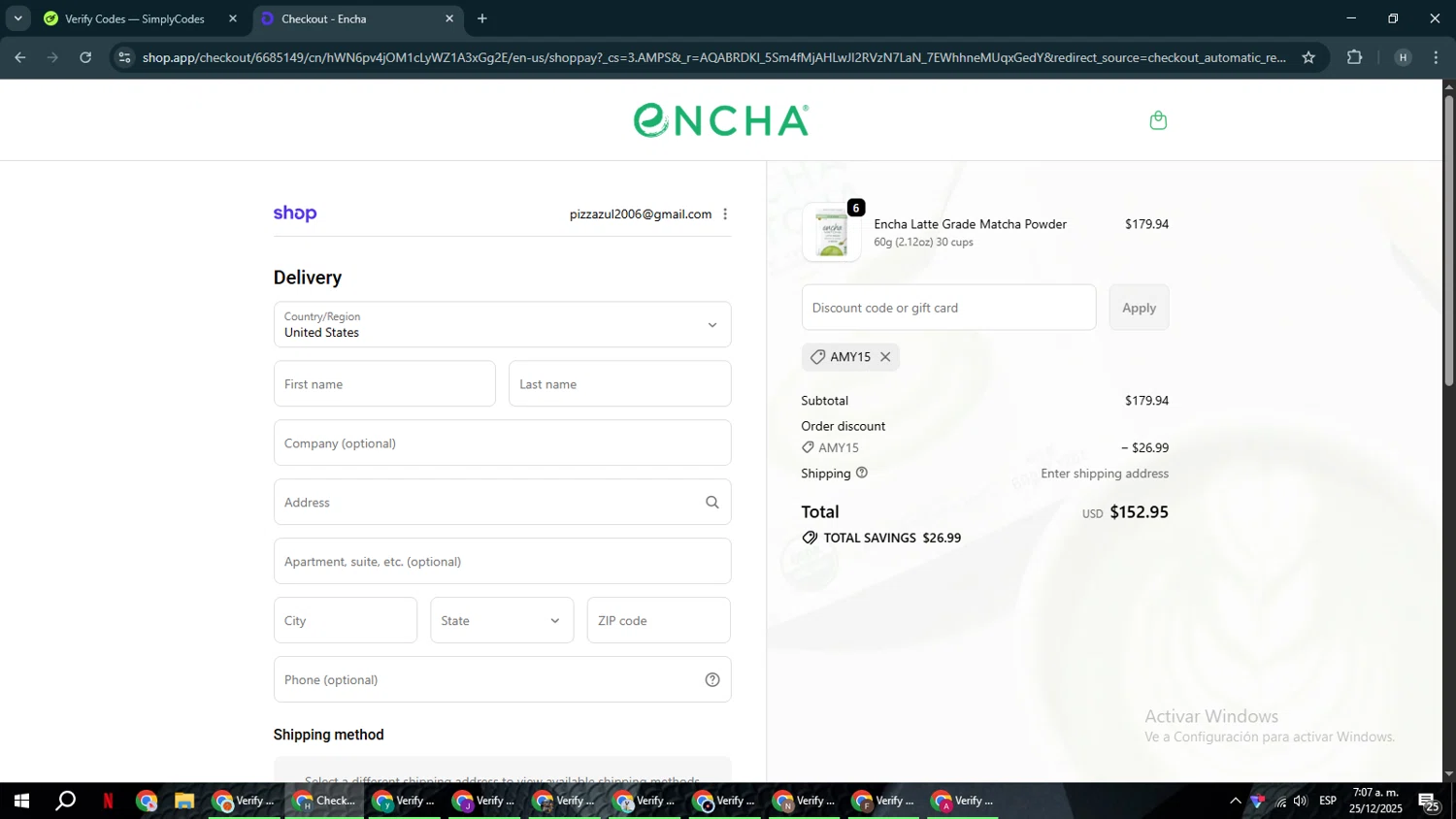Show shipping info help icon
Screen dimensions: 1456x819
[x=862, y=474]
